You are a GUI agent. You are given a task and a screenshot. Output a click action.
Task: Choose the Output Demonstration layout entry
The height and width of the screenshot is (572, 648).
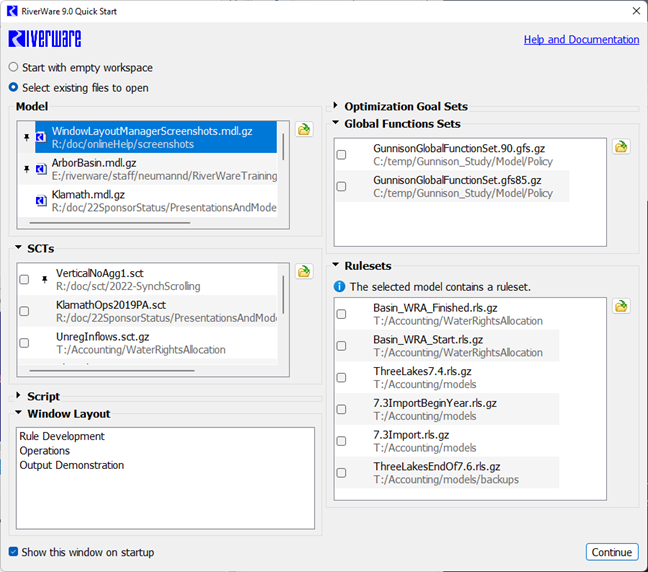click(71, 465)
